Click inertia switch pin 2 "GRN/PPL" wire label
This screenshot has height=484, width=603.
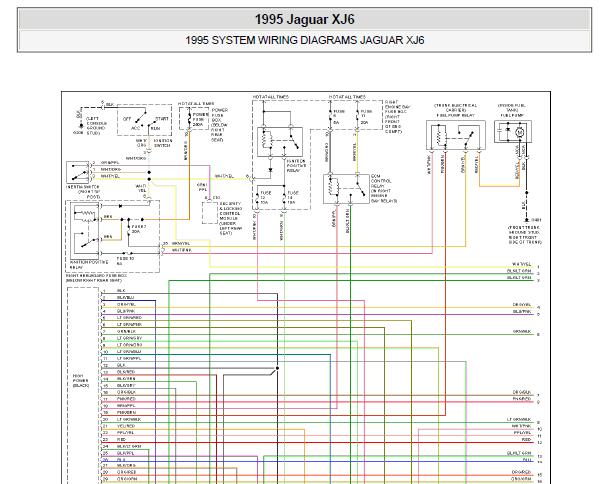click(110, 163)
